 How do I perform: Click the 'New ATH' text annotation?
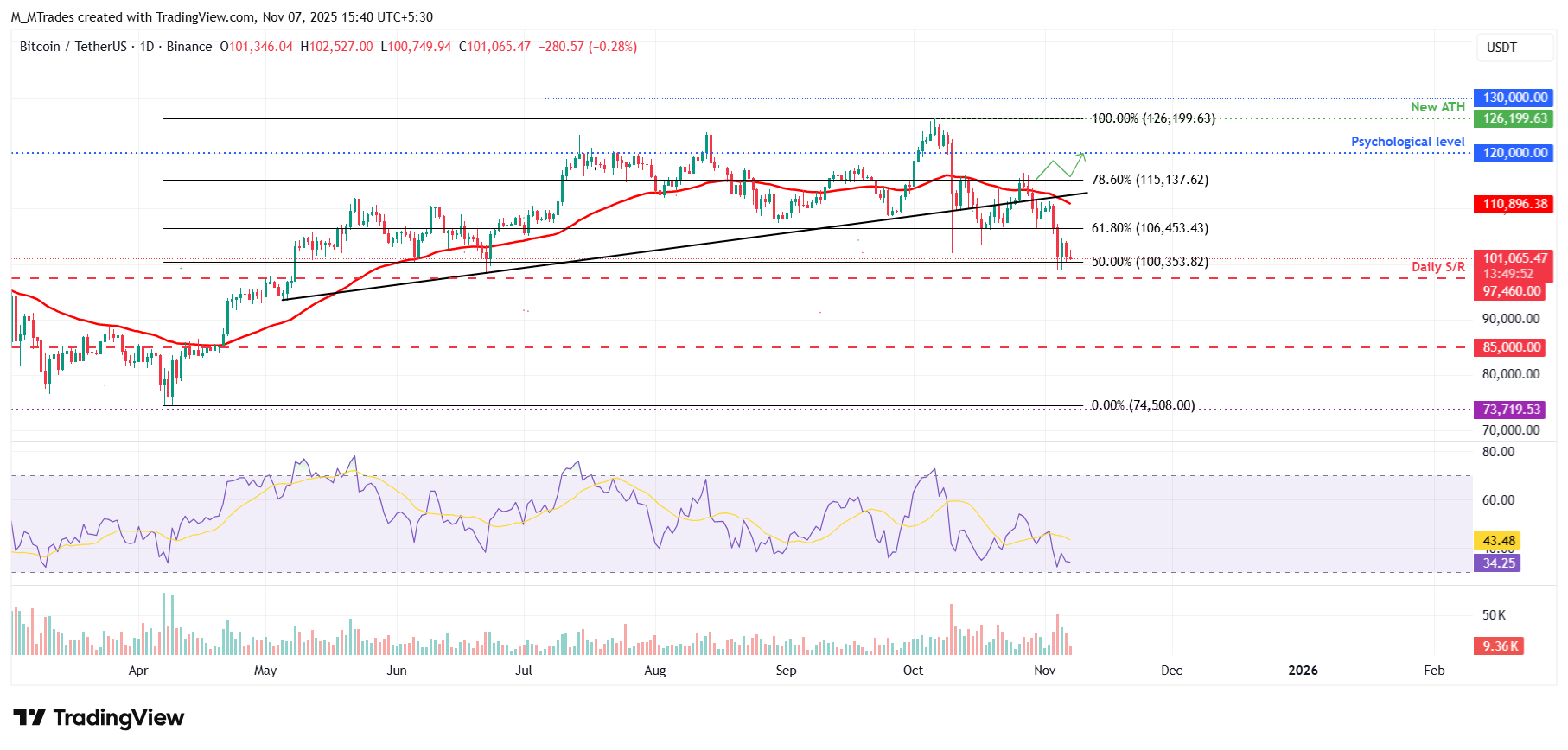tap(1437, 107)
